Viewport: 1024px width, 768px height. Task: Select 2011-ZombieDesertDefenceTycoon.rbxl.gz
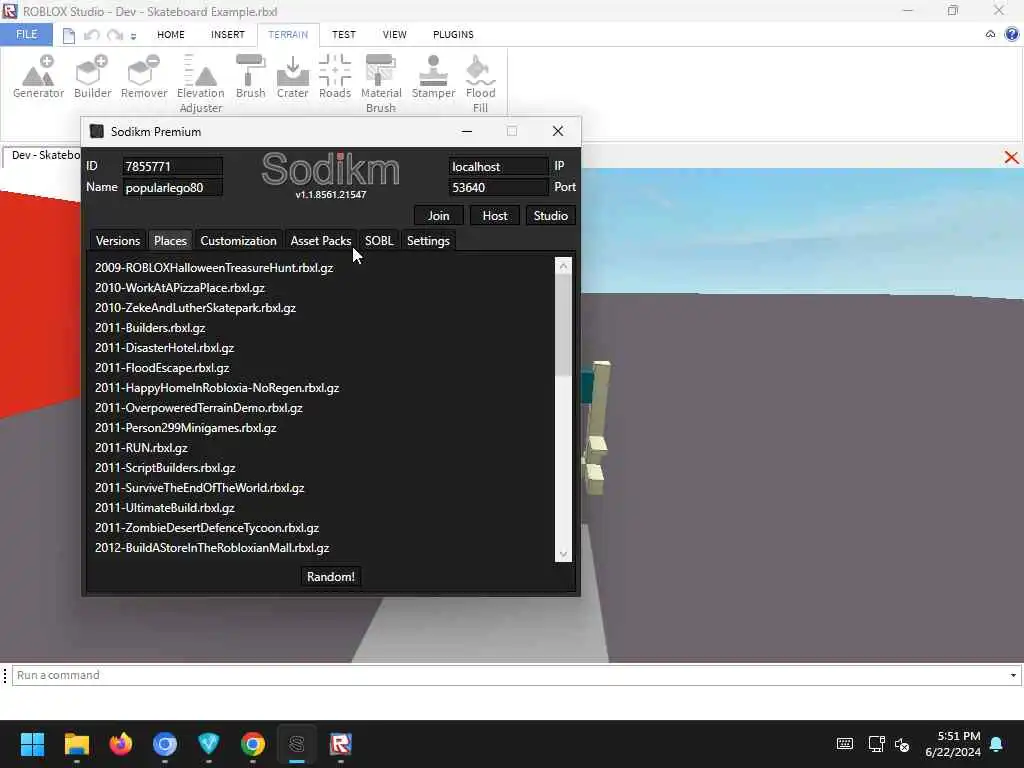pos(207,528)
